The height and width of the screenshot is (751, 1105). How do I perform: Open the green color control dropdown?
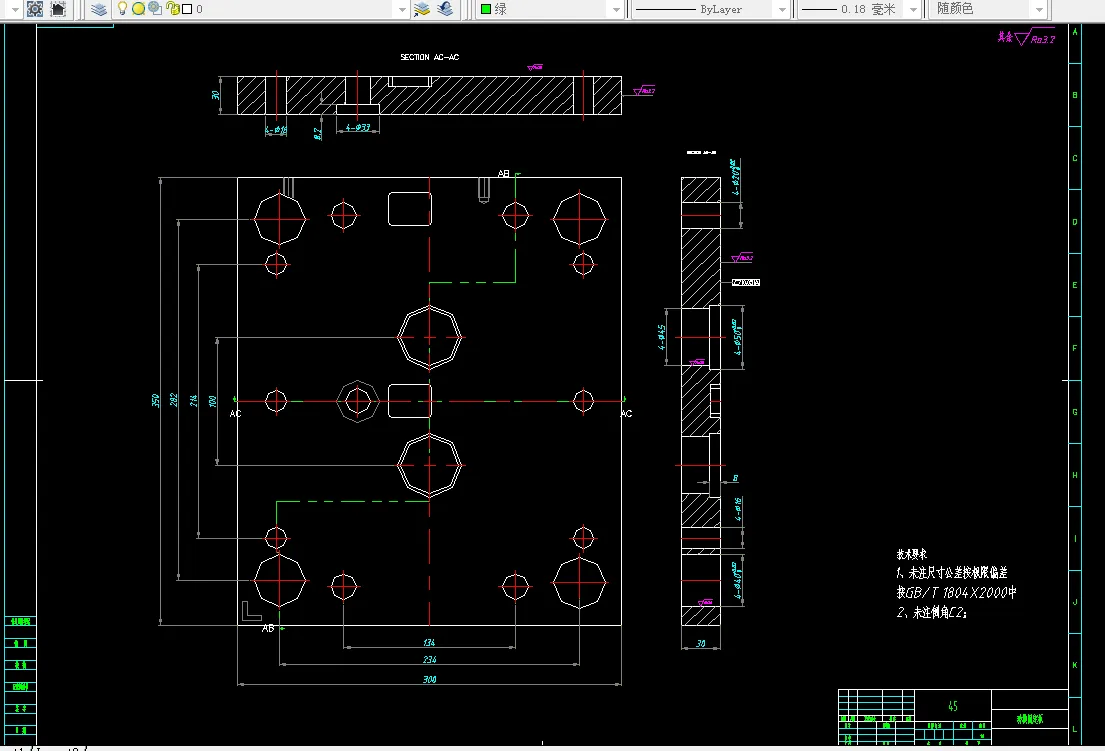click(549, 9)
